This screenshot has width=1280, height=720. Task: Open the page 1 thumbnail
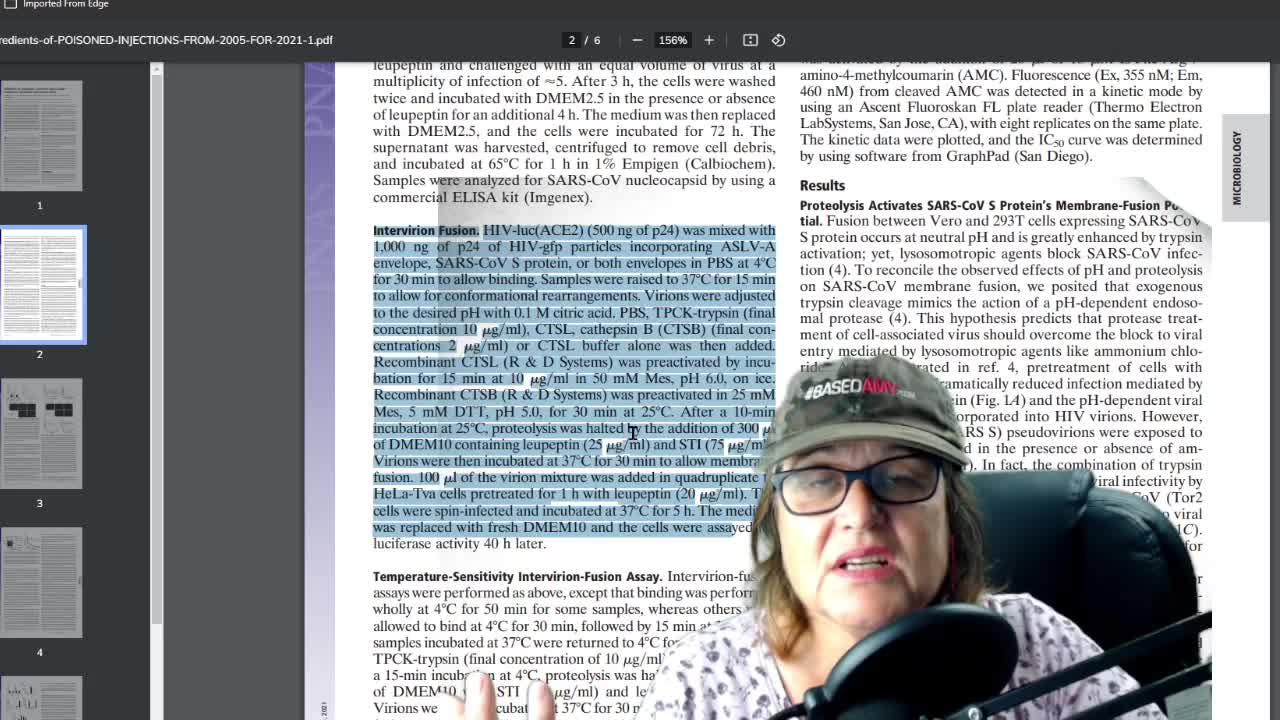coord(41,136)
